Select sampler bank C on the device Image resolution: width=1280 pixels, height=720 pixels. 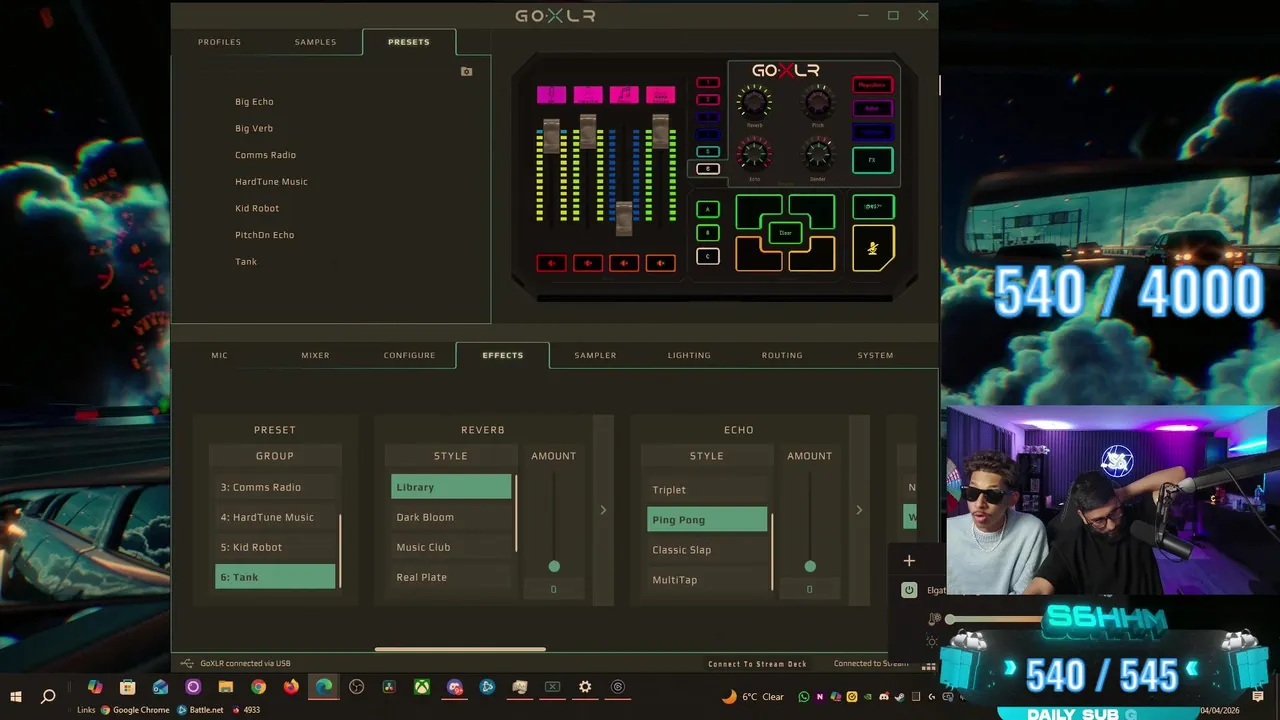point(708,257)
